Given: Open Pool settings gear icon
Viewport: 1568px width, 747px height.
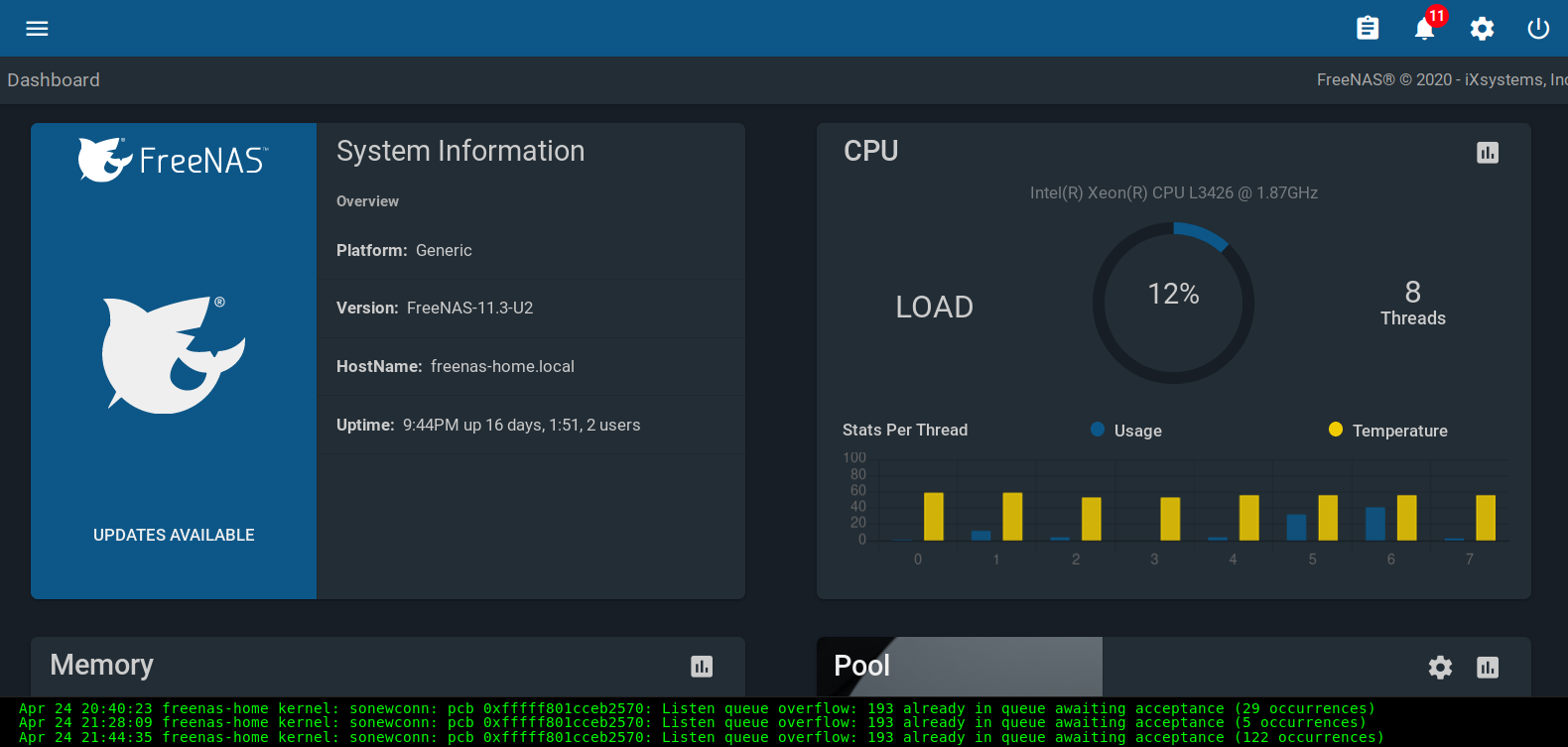Looking at the screenshot, I should [1440, 668].
